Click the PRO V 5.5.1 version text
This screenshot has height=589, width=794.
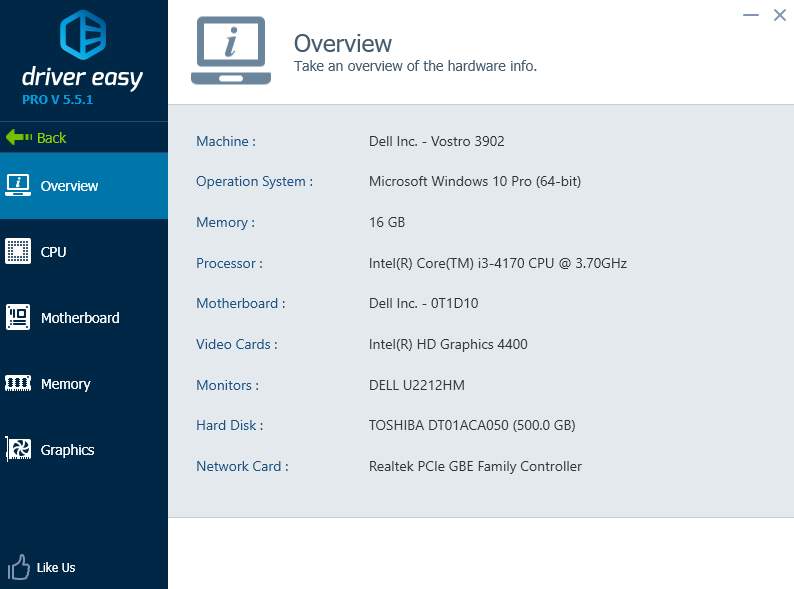click(57, 99)
